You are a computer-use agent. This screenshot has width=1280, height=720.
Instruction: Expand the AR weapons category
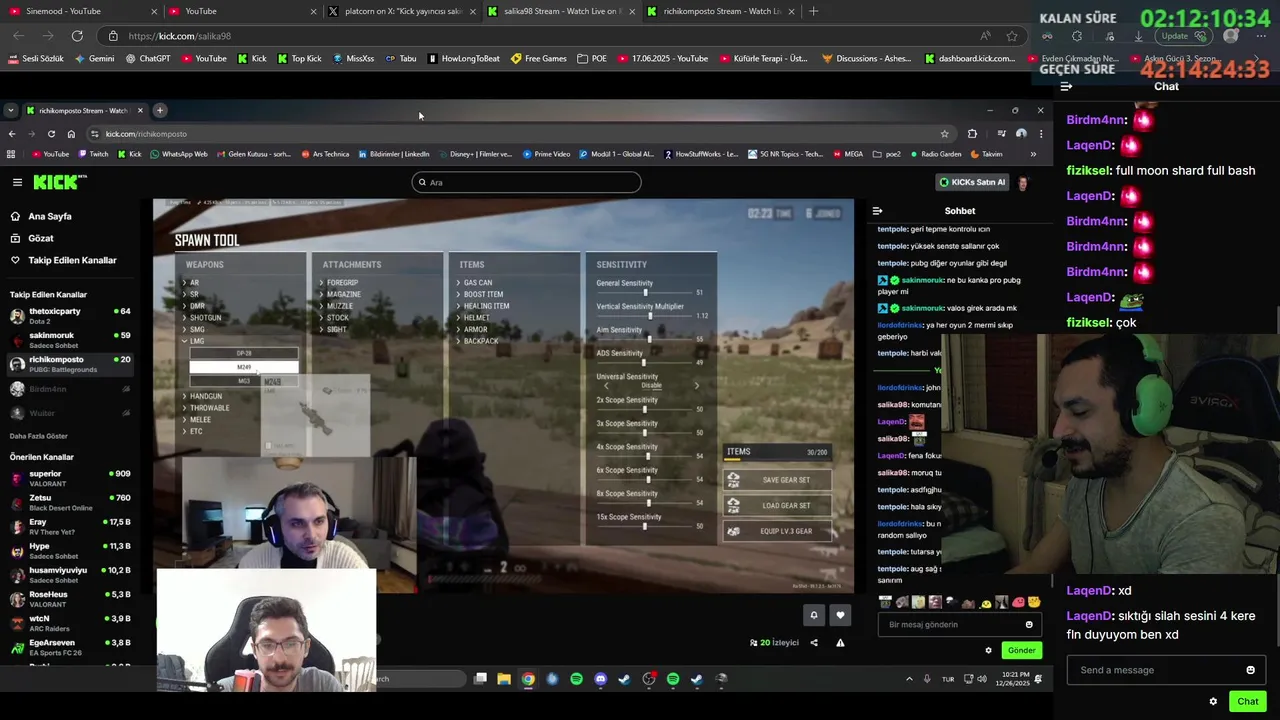click(x=191, y=283)
